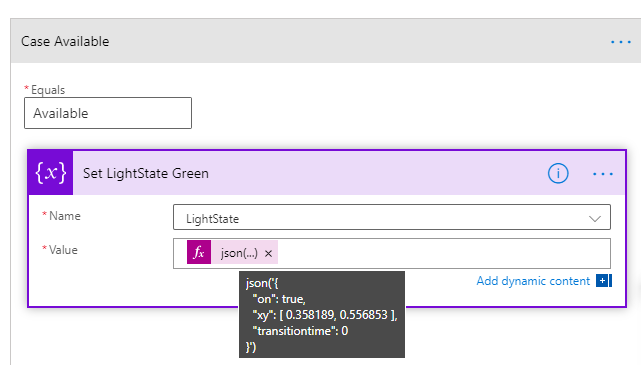Click the info icon on Set LightState Green

(558, 173)
